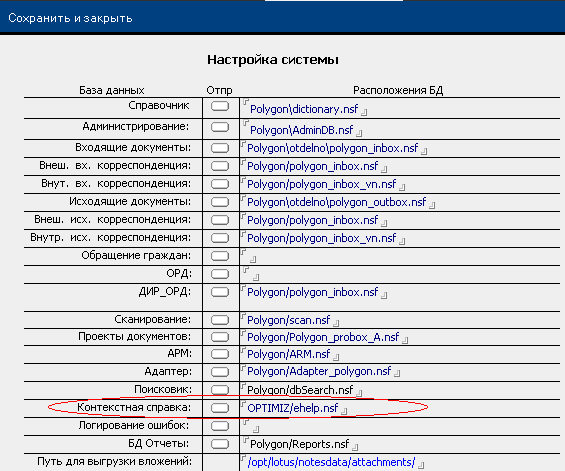The image size is (565, 471).
Task: Click the 'Входящие документы:' label
Action: pos(133,148)
